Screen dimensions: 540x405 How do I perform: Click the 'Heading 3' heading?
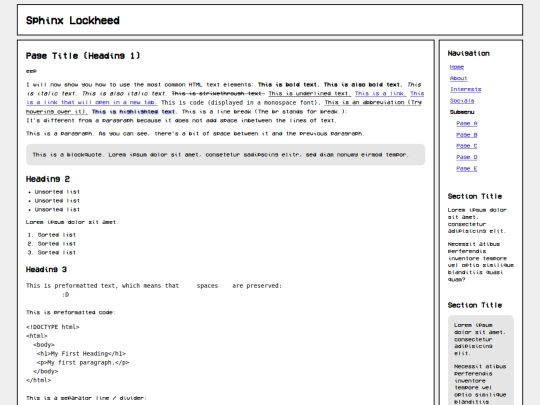(x=46, y=270)
